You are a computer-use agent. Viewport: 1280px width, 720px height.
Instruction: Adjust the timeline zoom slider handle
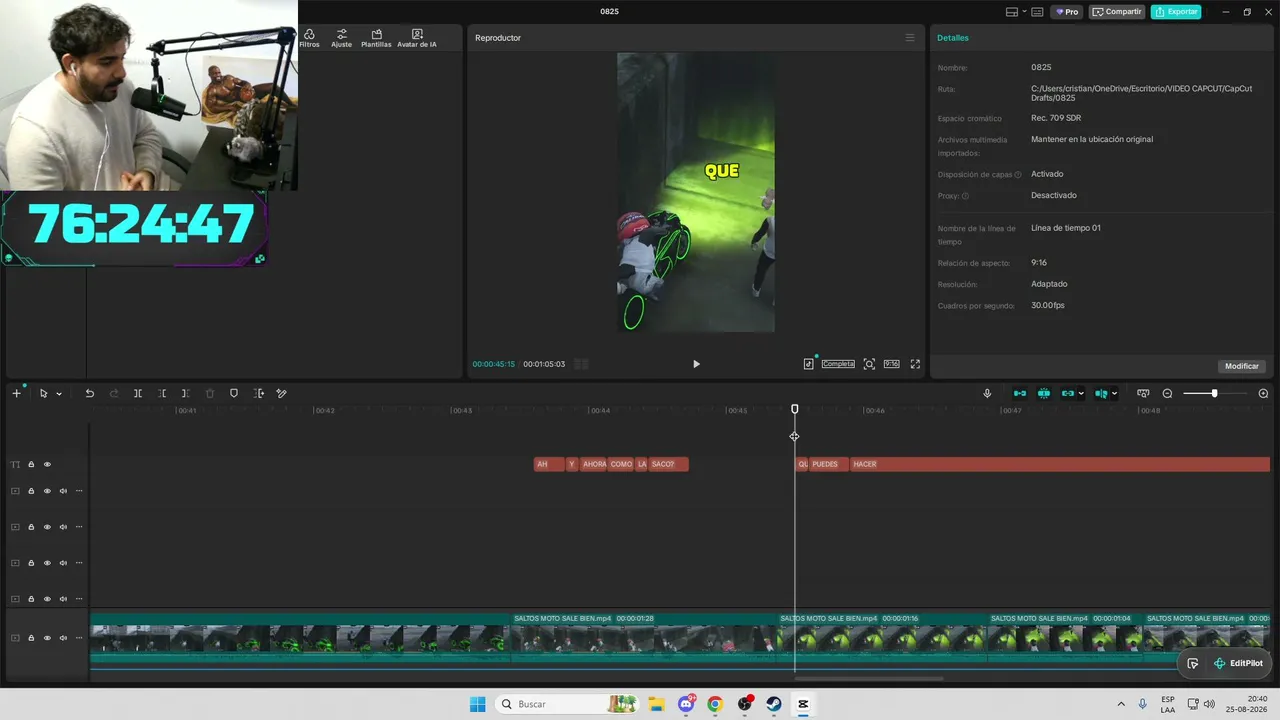[1214, 394]
